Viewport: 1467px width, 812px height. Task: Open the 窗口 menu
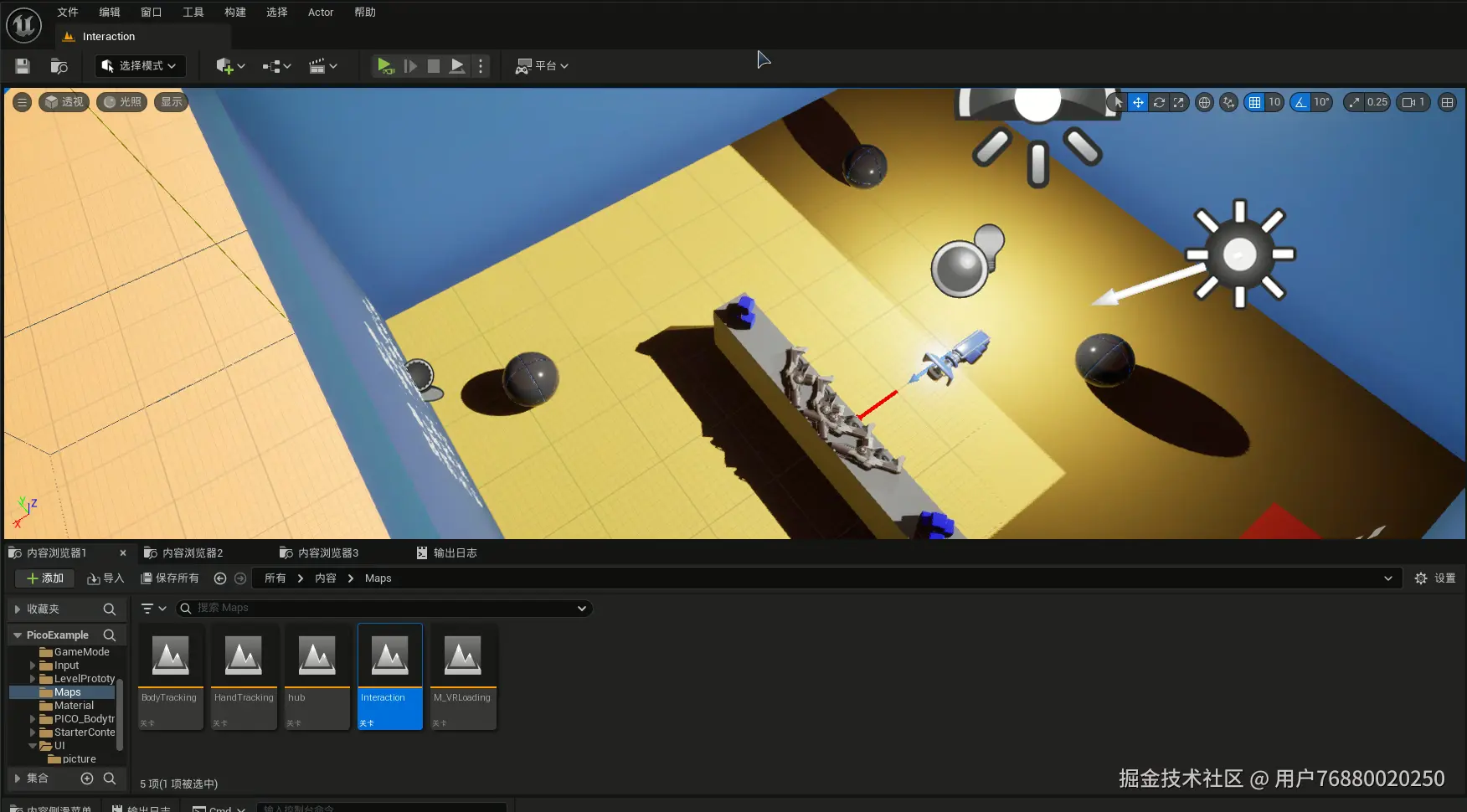point(152,12)
